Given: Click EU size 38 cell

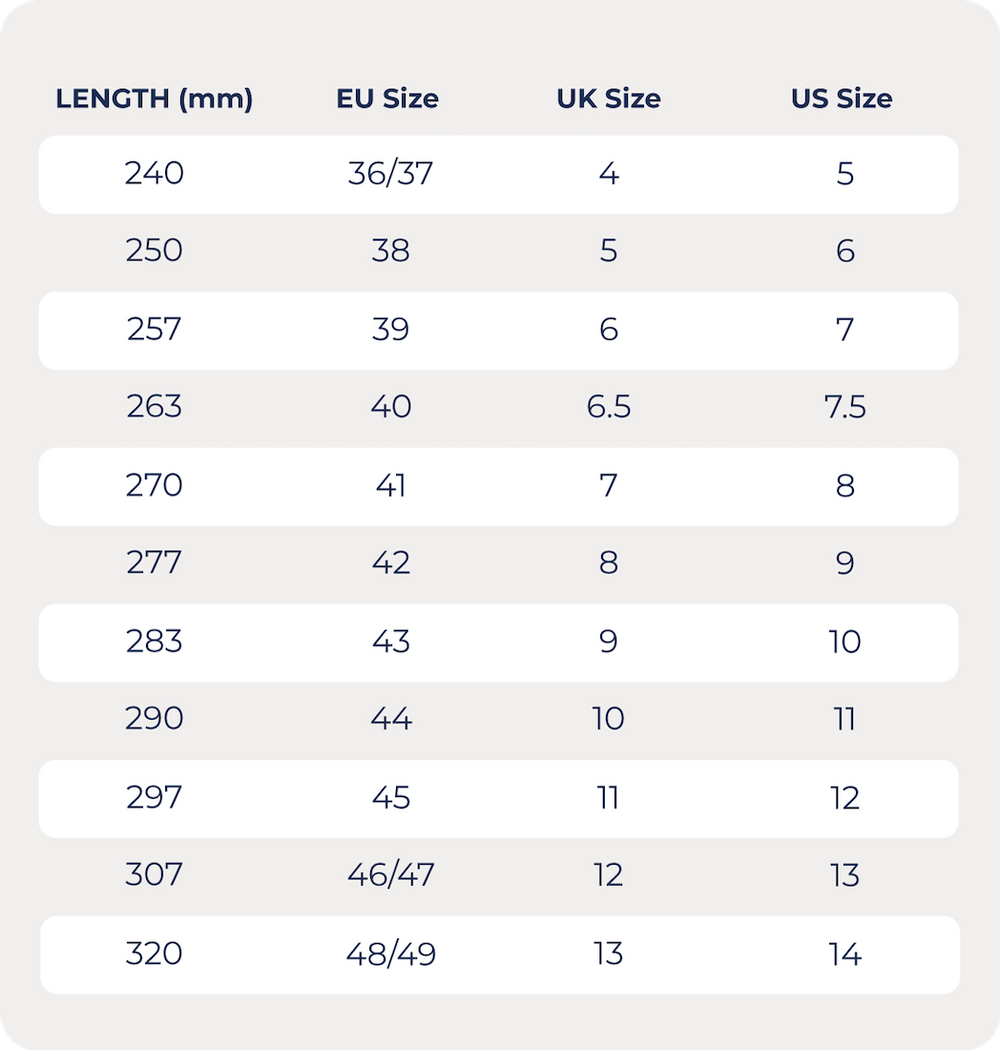Looking at the screenshot, I should click(x=390, y=251).
